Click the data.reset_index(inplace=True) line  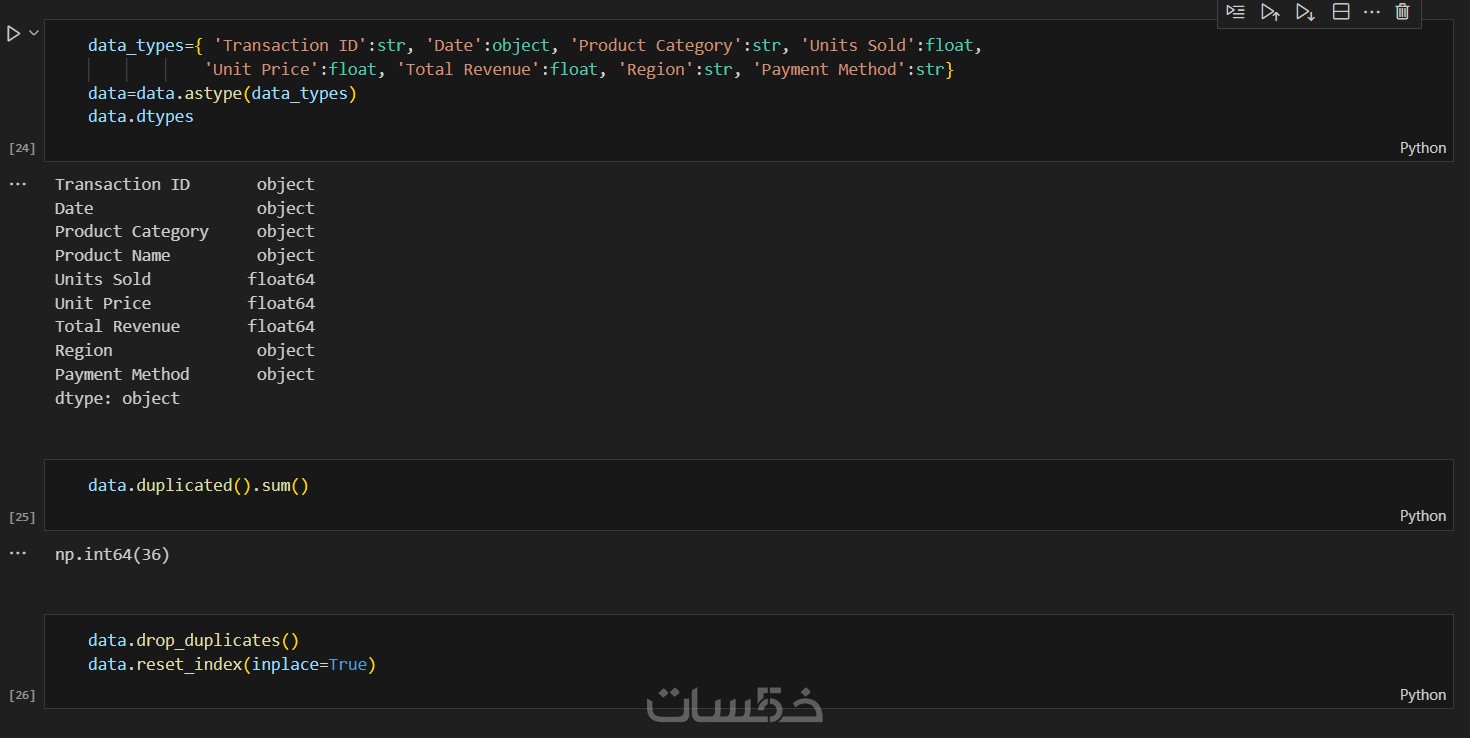(x=232, y=665)
